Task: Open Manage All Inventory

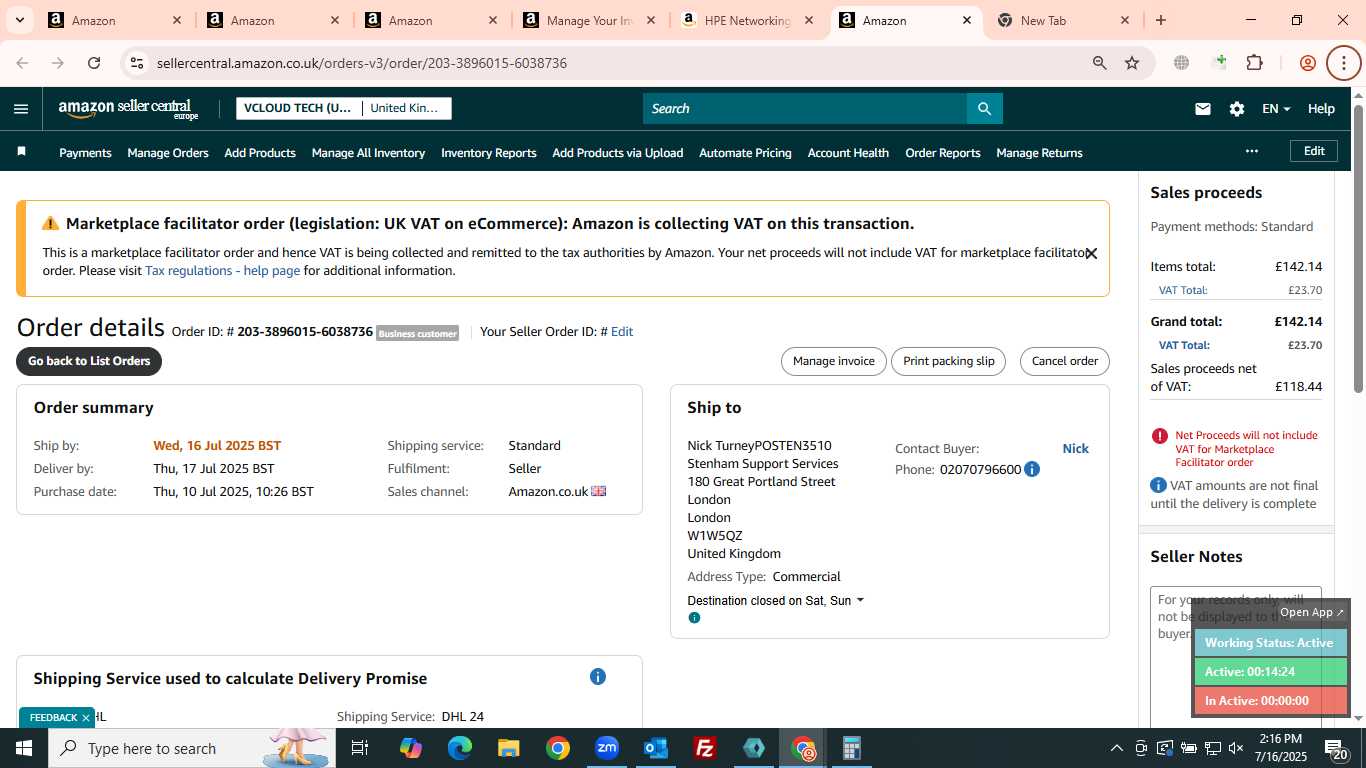Action: click(x=368, y=153)
